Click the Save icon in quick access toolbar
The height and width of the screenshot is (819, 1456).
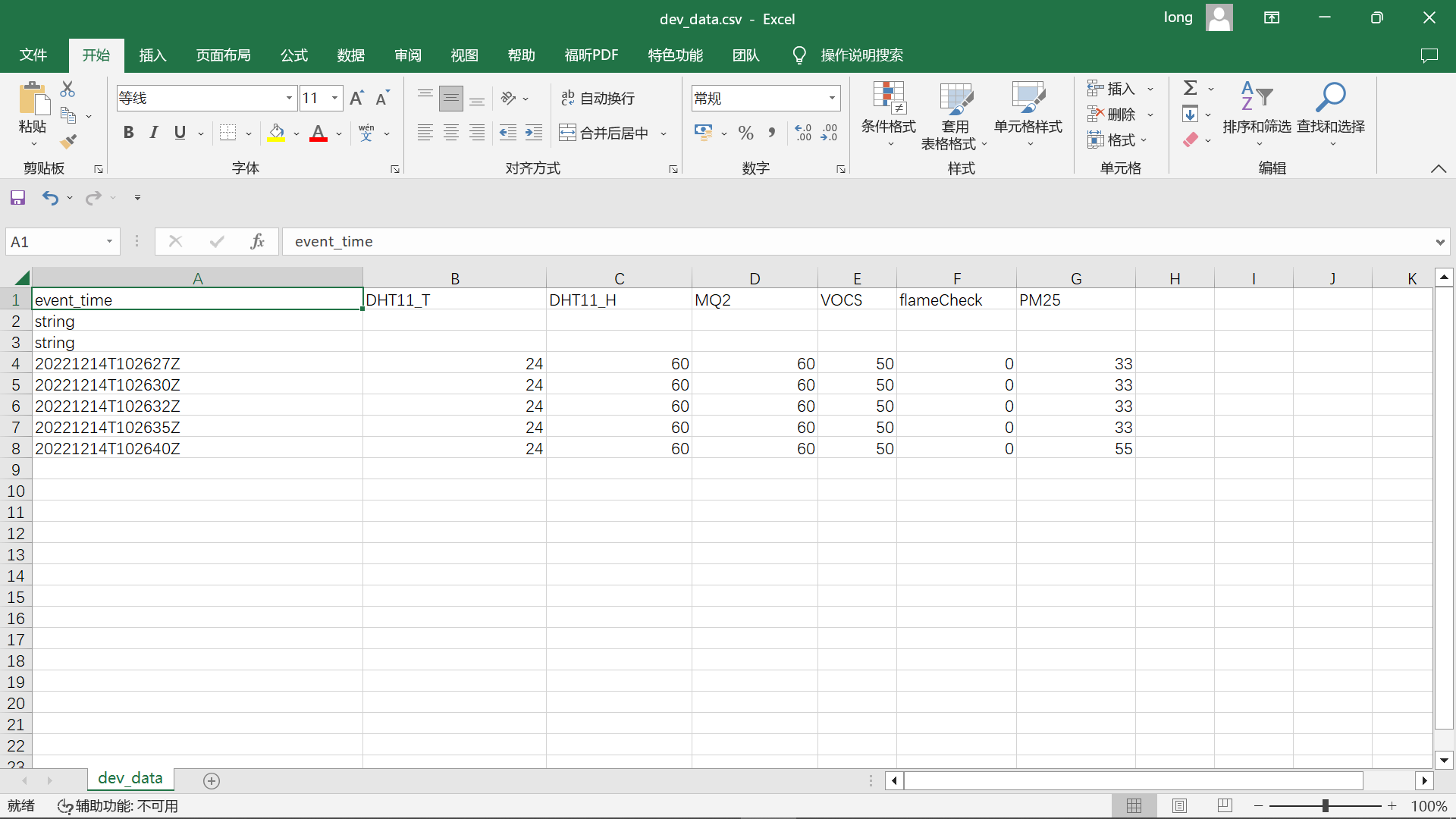click(x=17, y=198)
